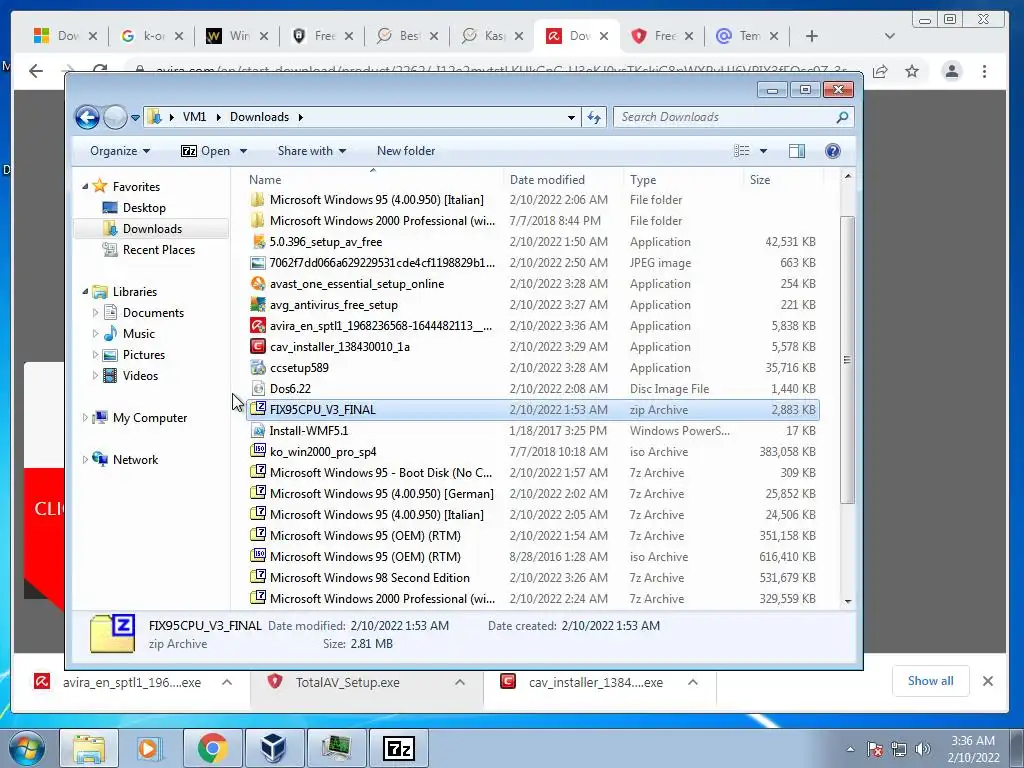Image resolution: width=1024 pixels, height=768 pixels.
Task: Open the Chrome three-dot menu
Action: (984, 71)
